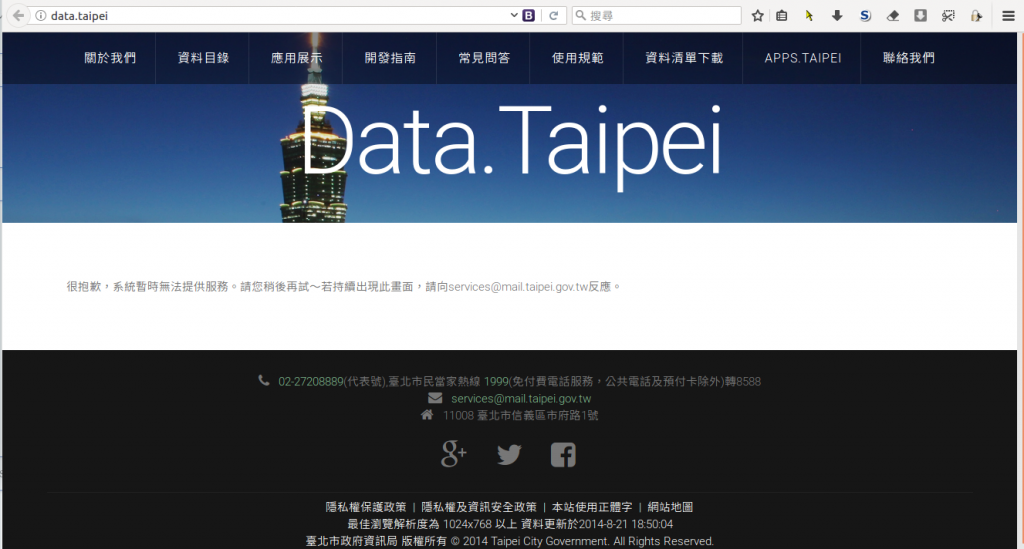Open the 資料清單下載 menu item
This screenshot has width=1024, height=549.
(684, 58)
